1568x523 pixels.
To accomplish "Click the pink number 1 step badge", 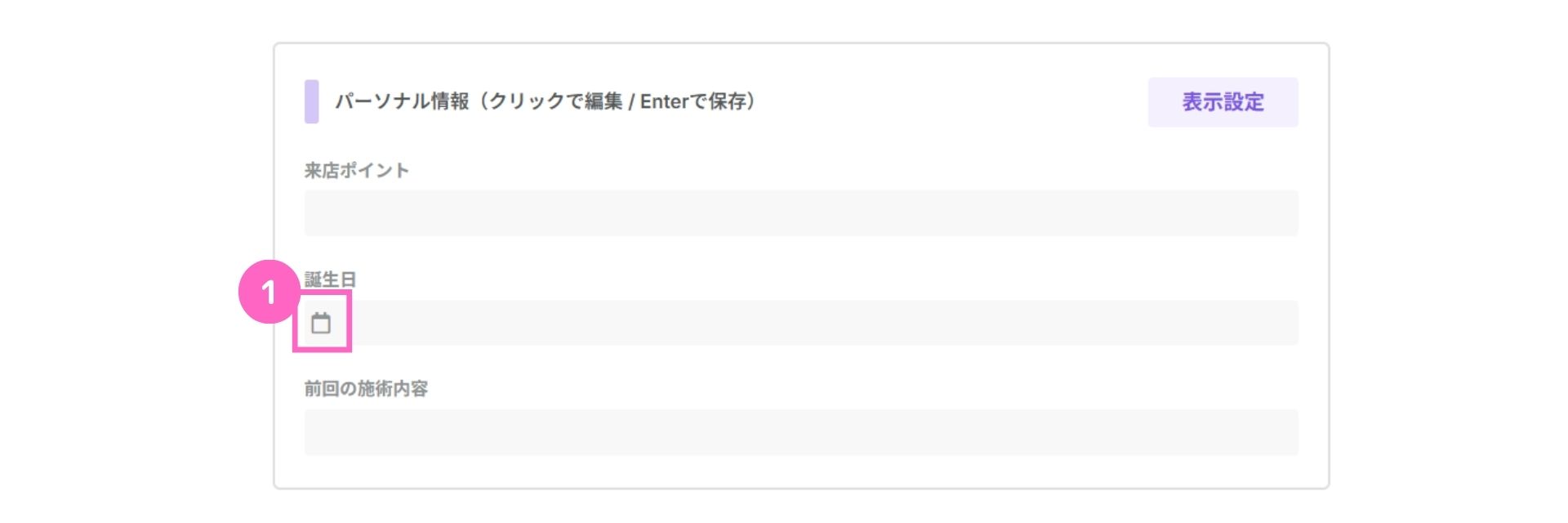I will [269, 292].
